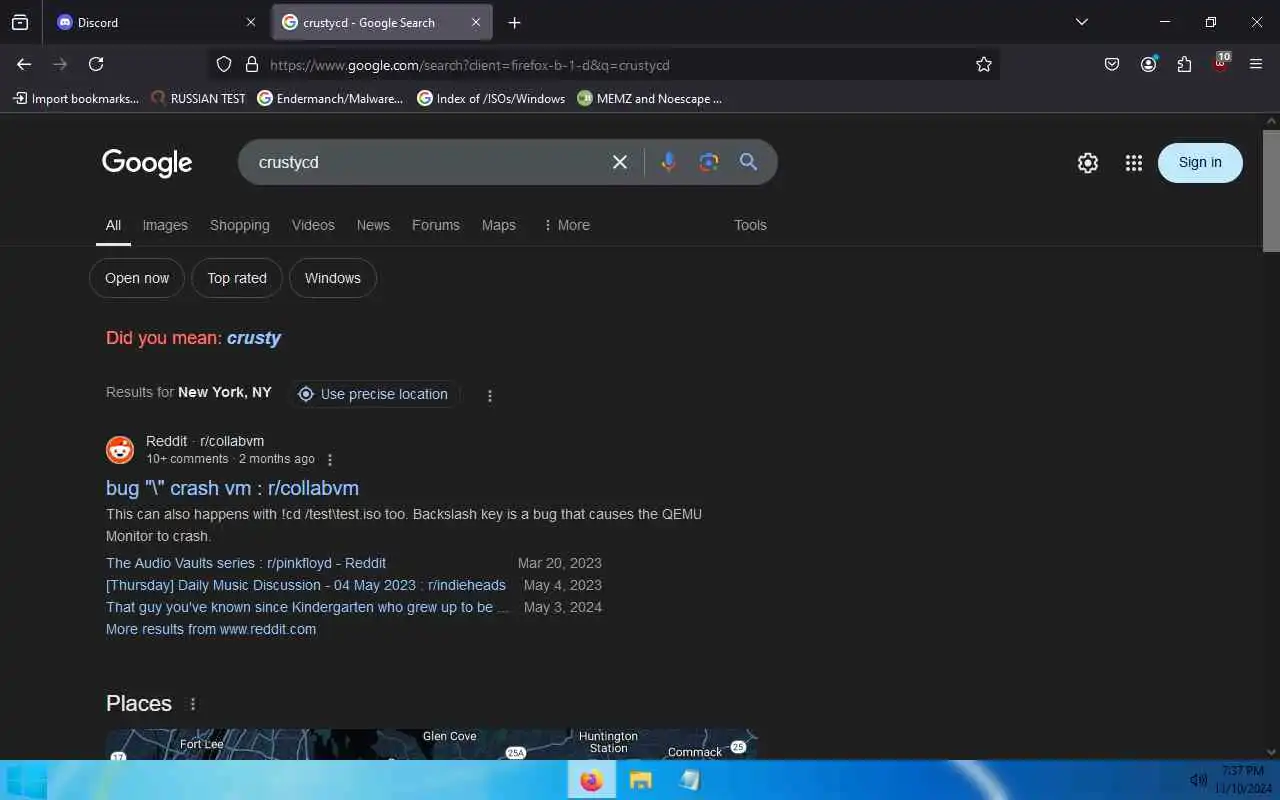
Task: Open location options three-dot menu
Action: click(x=490, y=395)
